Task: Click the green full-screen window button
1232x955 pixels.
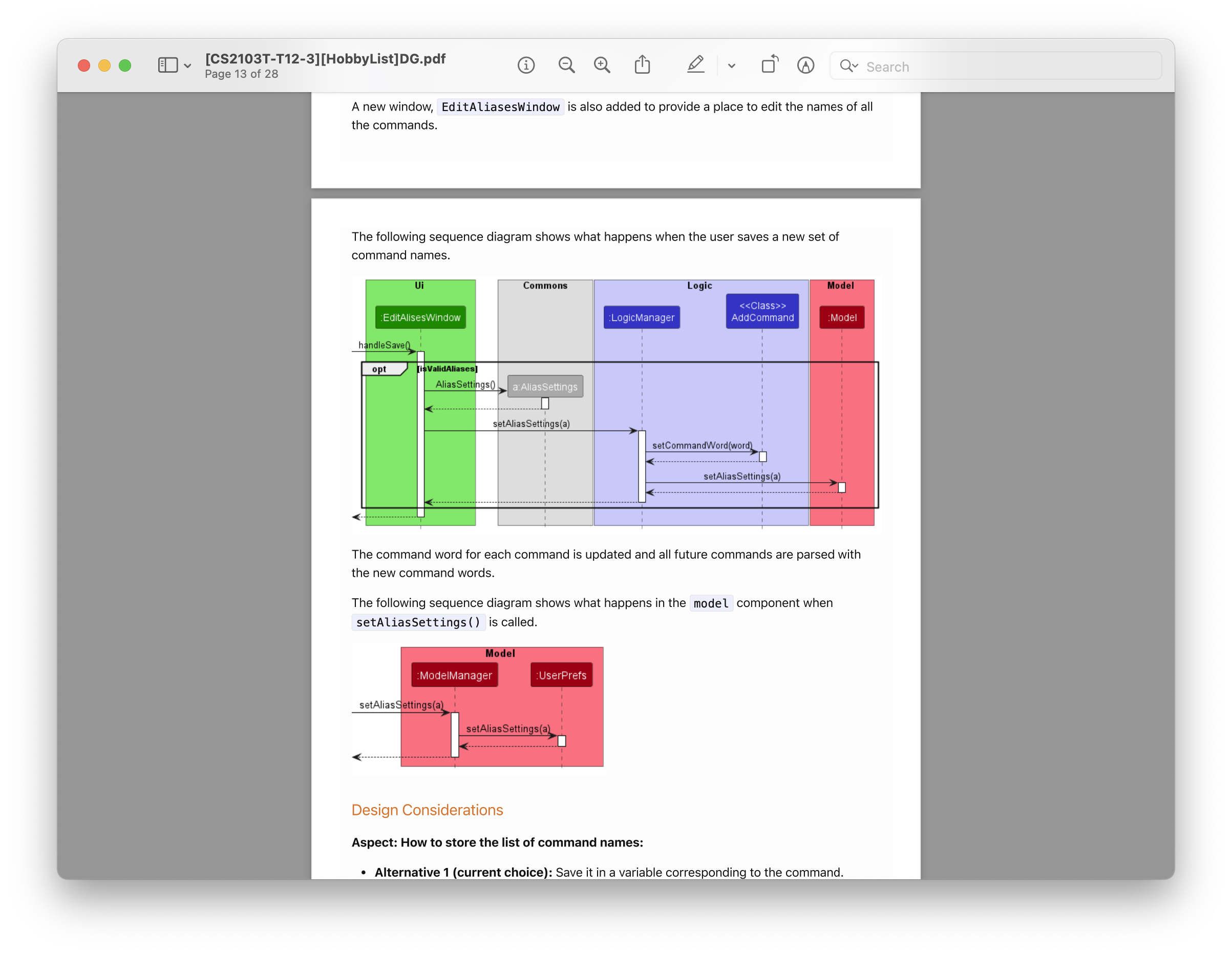Action: coord(125,66)
